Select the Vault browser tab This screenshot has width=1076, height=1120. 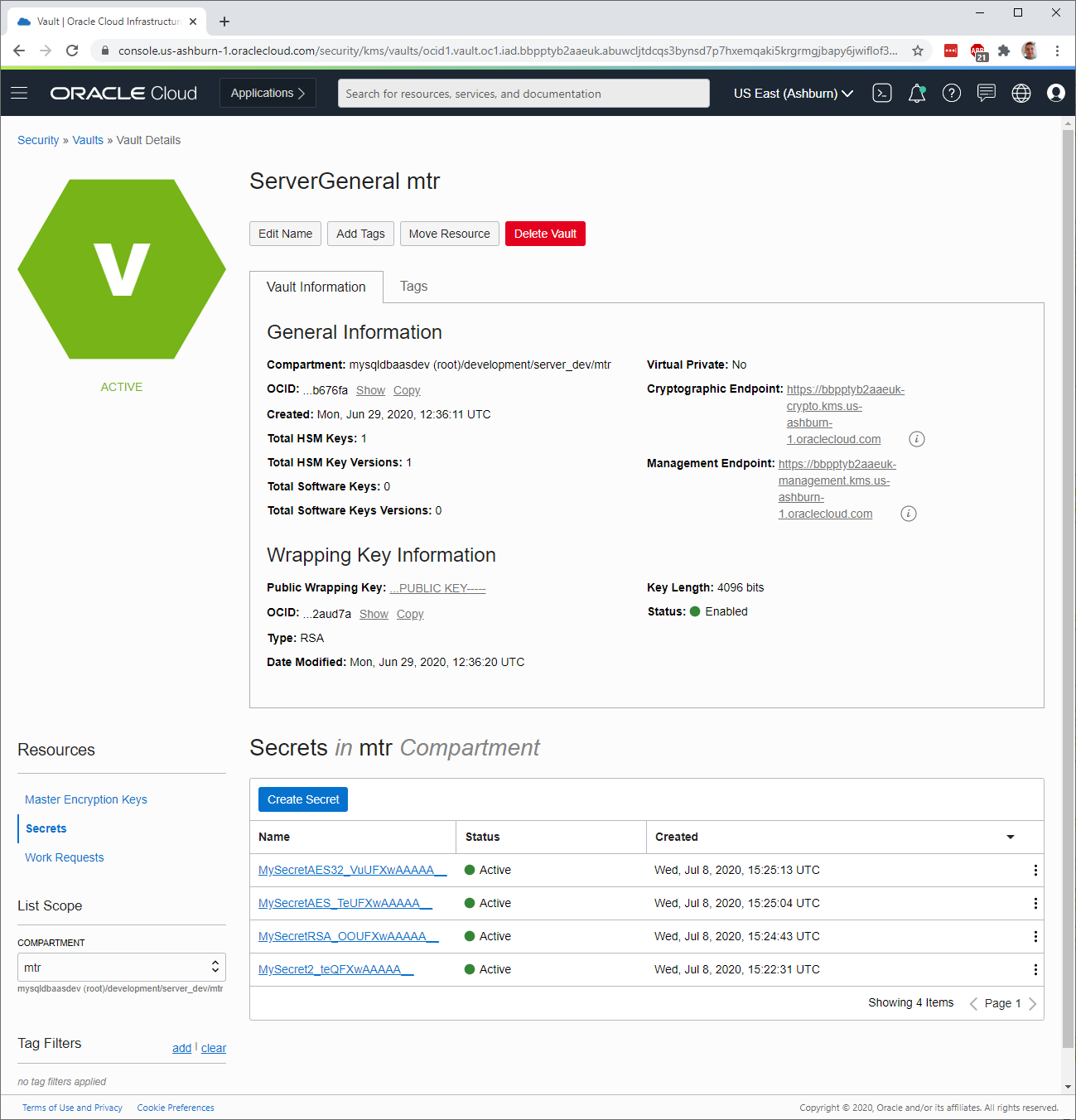coord(108,22)
